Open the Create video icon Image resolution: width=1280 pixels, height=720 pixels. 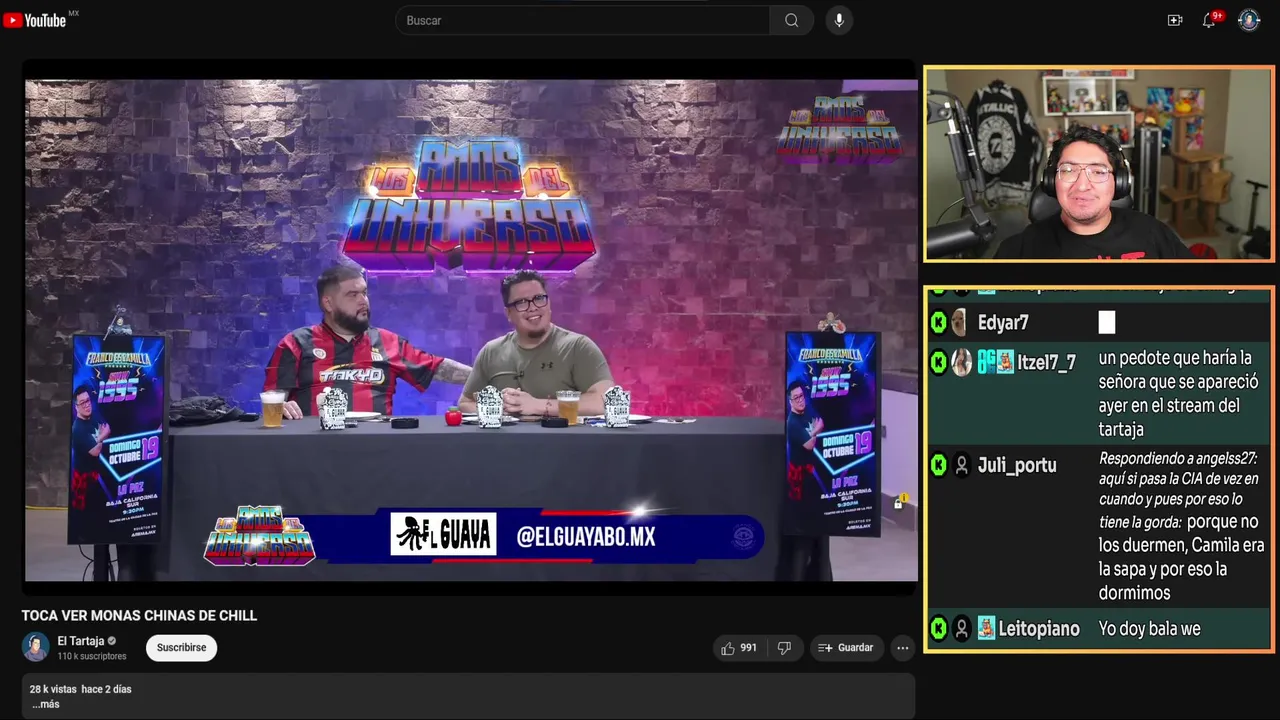(x=1175, y=20)
